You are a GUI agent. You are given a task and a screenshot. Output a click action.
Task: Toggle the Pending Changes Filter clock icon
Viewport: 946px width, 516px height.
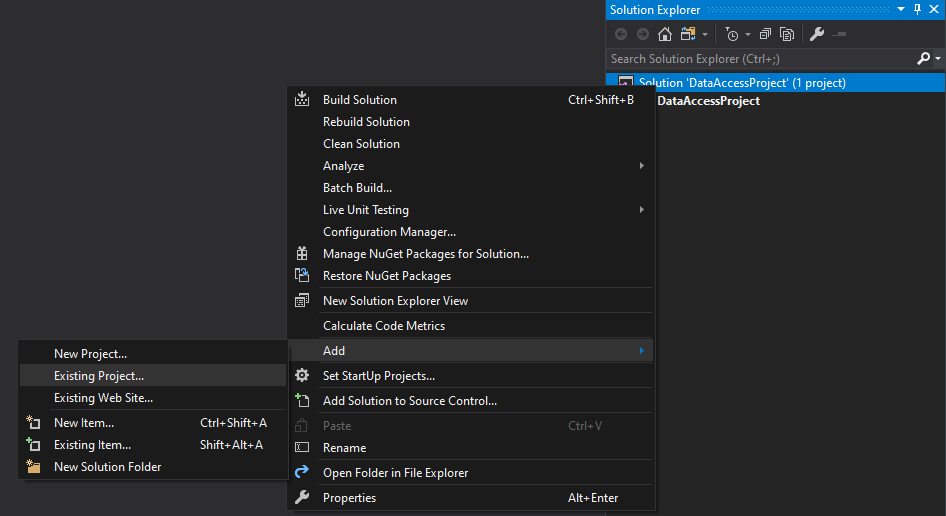point(731,34)
